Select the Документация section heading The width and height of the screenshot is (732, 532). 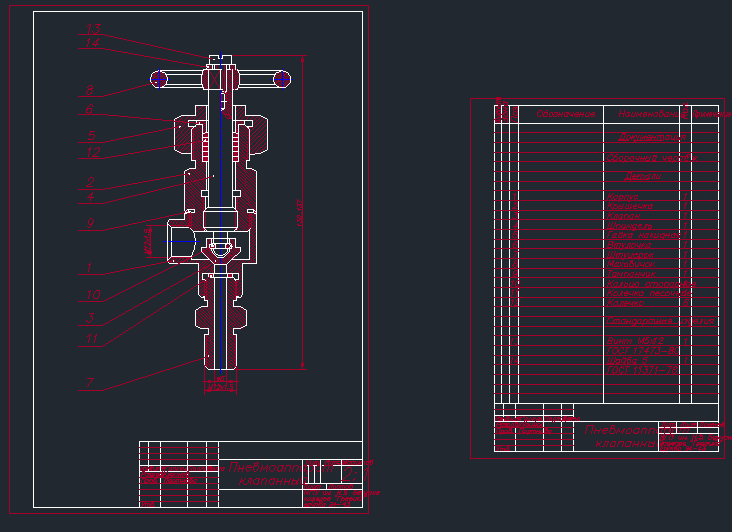(652, 137)
